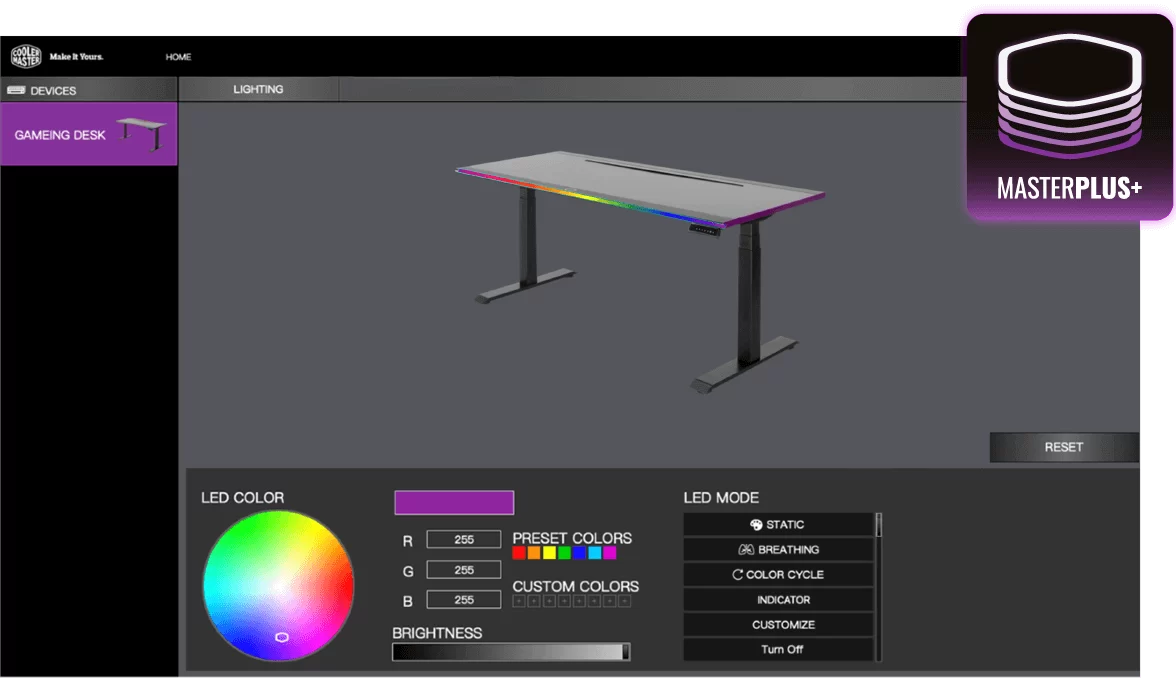Click the G value input field
The image size is (1176, 678).
coord(464,570)
